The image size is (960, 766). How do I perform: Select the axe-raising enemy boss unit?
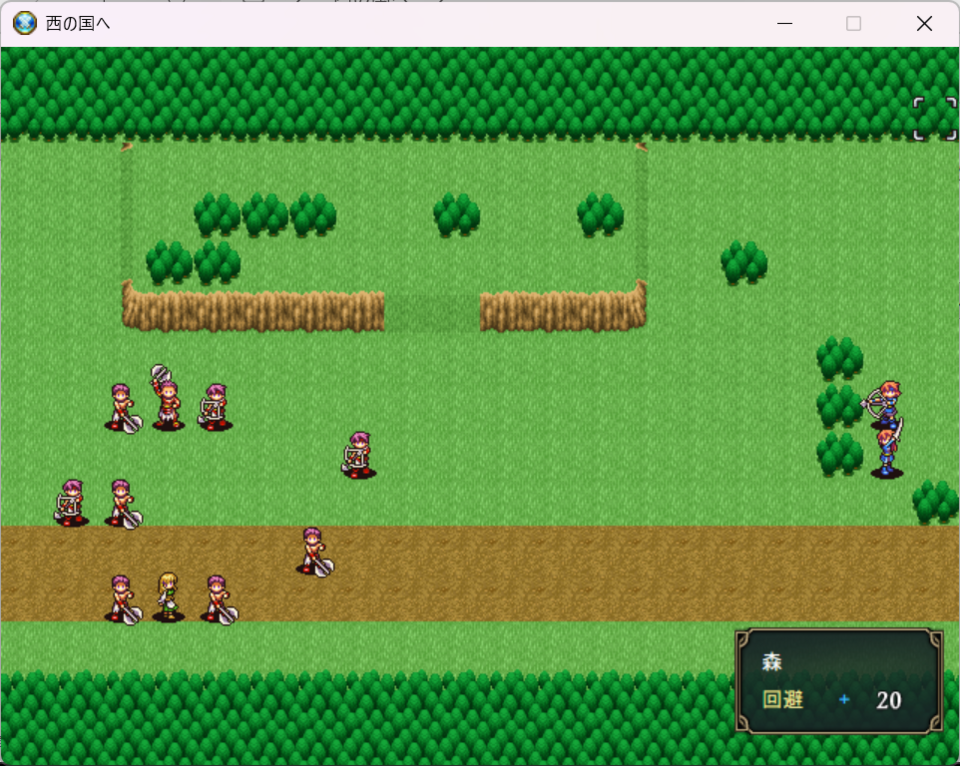coord(167,400)
